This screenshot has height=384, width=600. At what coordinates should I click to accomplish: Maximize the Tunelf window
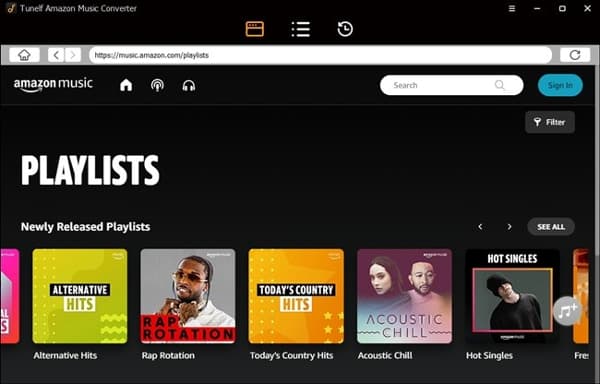coord(562,8)
